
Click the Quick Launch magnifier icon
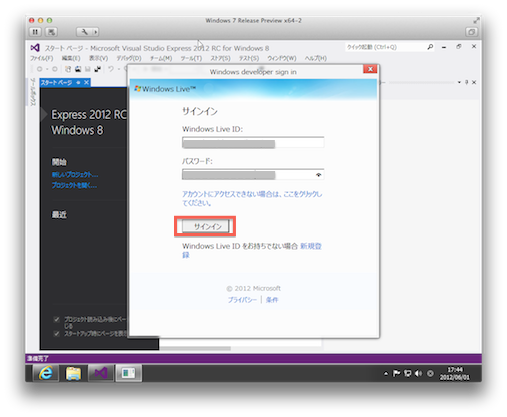(x=430, y=47)
